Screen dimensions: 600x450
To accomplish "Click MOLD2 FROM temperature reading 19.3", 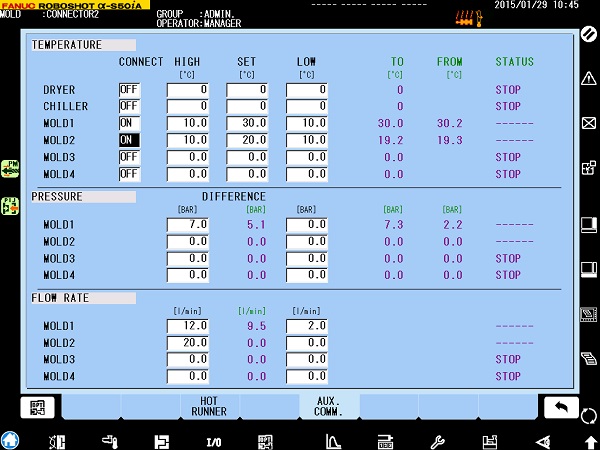I will [450, 140].
